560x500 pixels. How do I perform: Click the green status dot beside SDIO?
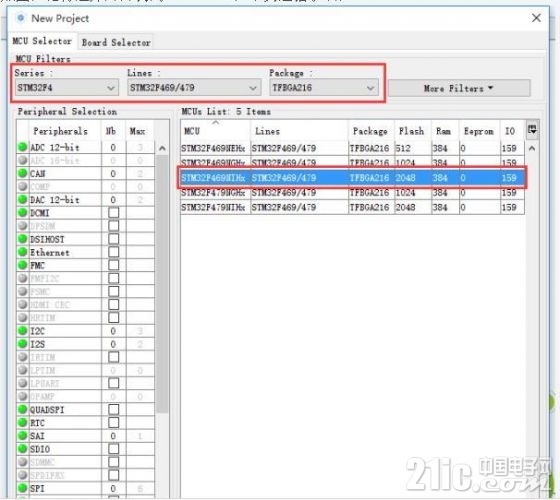point(22,449)
